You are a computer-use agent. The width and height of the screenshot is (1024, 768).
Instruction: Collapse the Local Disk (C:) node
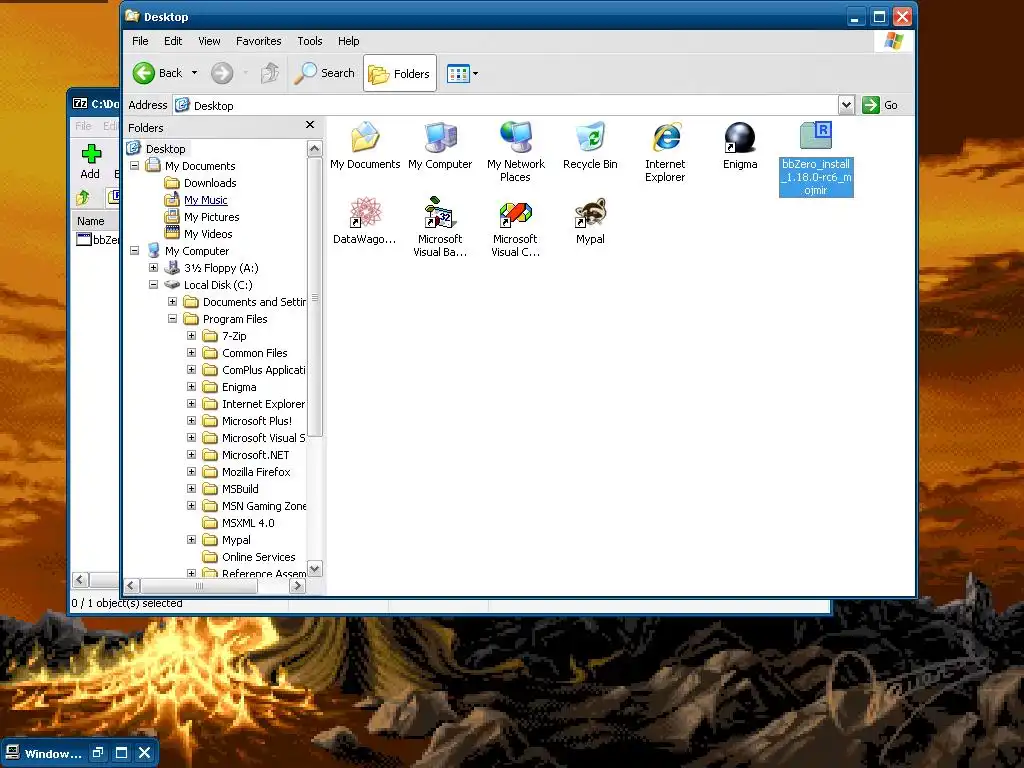pos(153,285)
